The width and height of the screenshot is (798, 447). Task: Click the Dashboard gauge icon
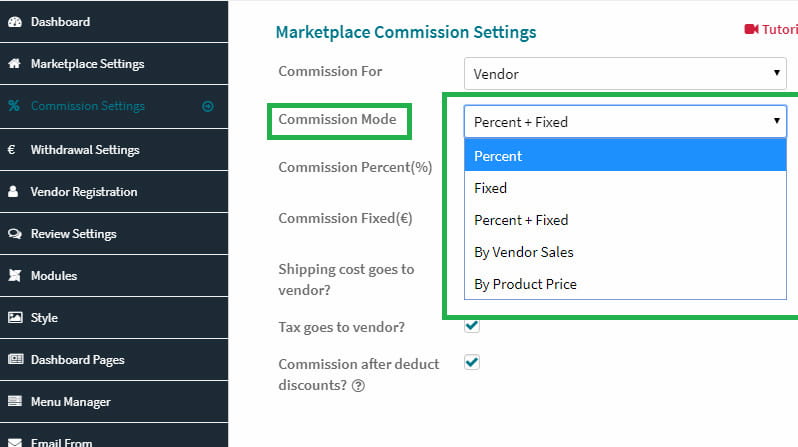15,22
